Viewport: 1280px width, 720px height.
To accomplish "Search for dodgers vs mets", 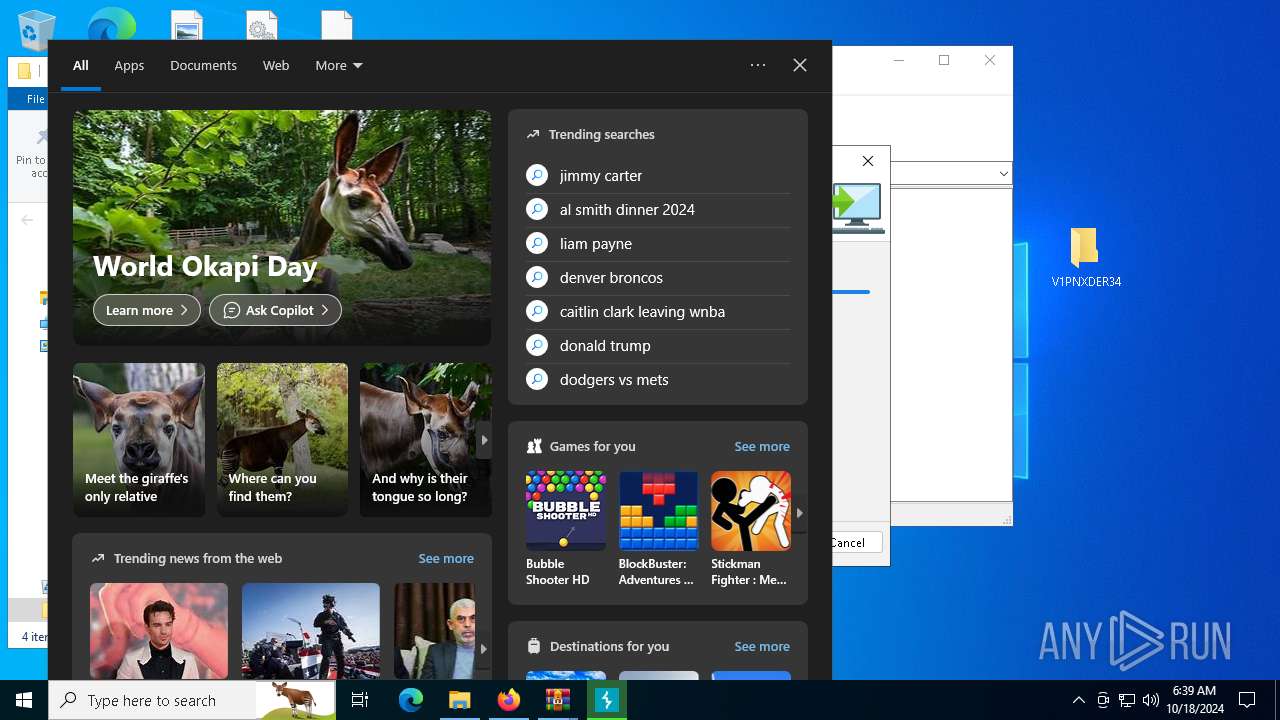I will 658,379.
